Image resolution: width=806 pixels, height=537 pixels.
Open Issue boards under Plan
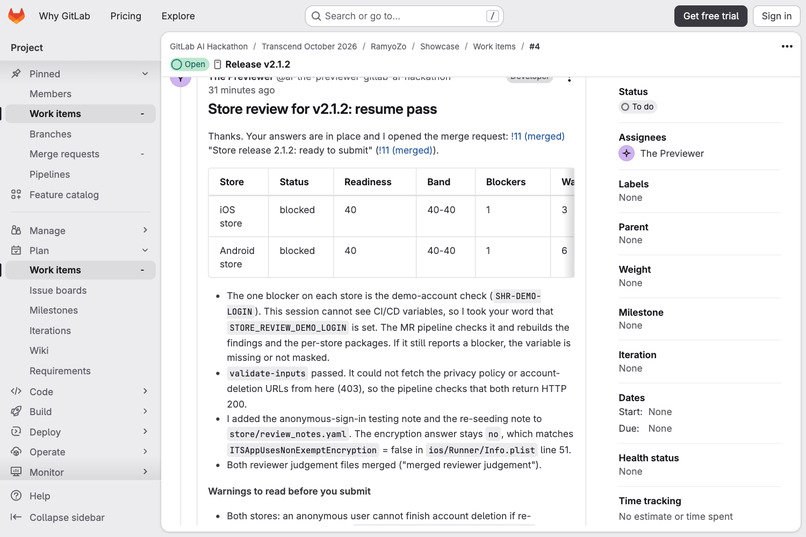tap(58, 290)
